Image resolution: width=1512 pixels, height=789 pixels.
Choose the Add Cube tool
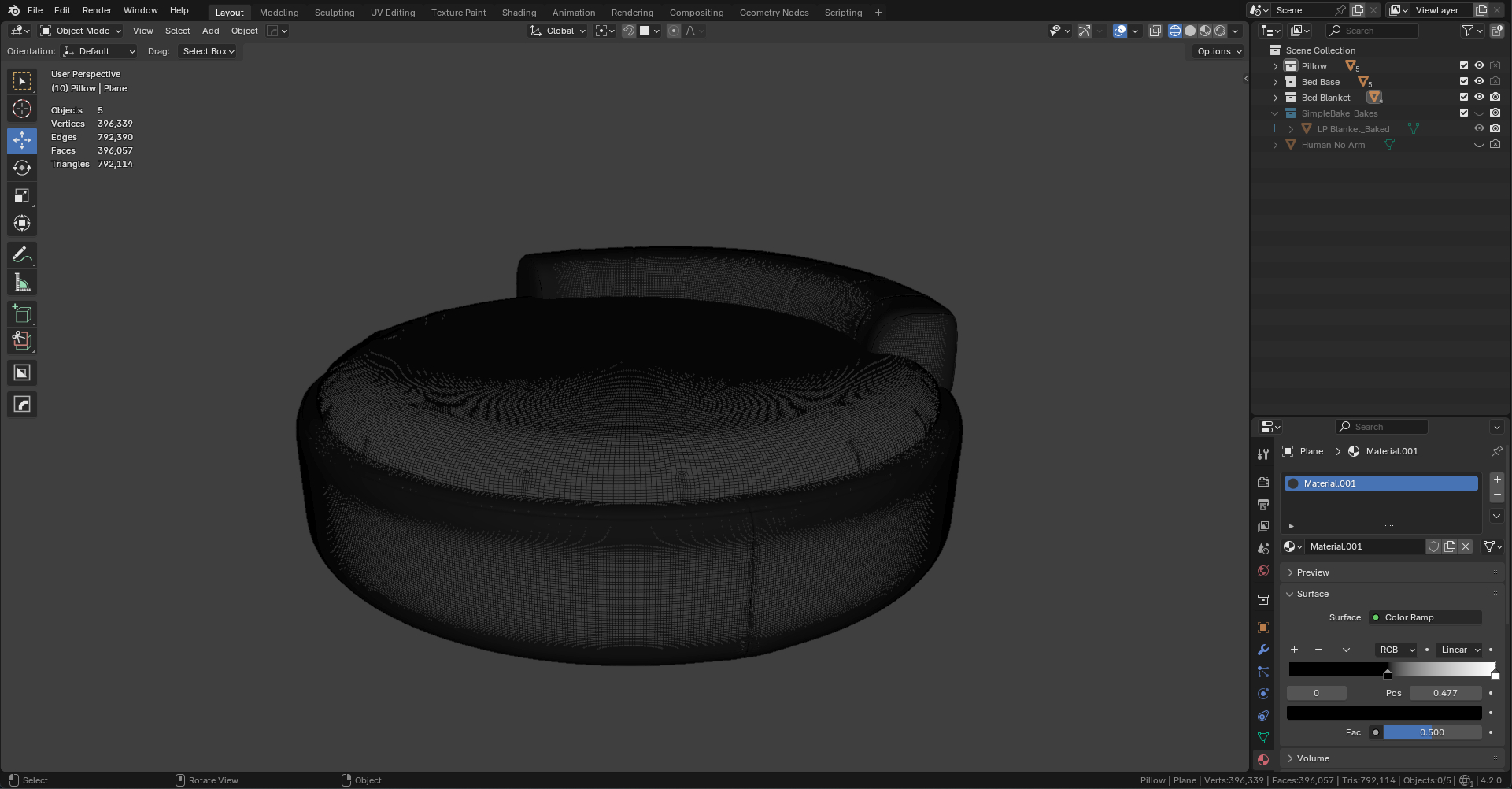[22, 313]
